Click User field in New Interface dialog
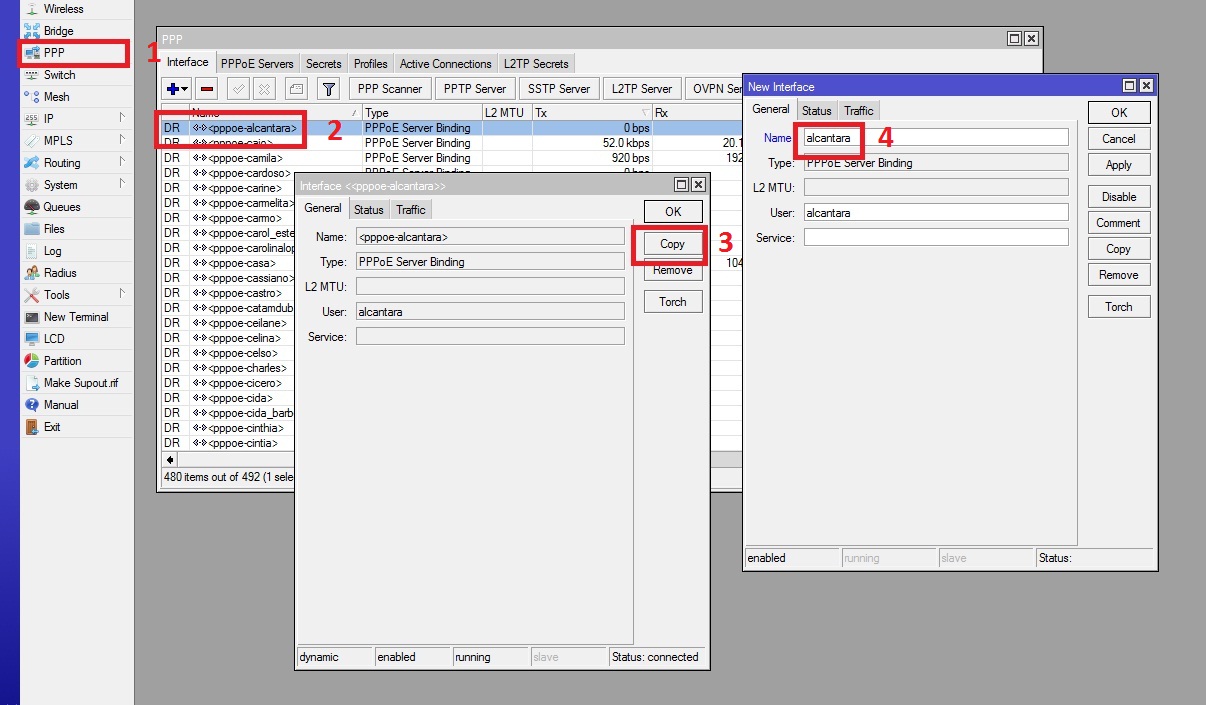Screen dimensions: 1206x705 pyautogui.click(x=936, y=213)
